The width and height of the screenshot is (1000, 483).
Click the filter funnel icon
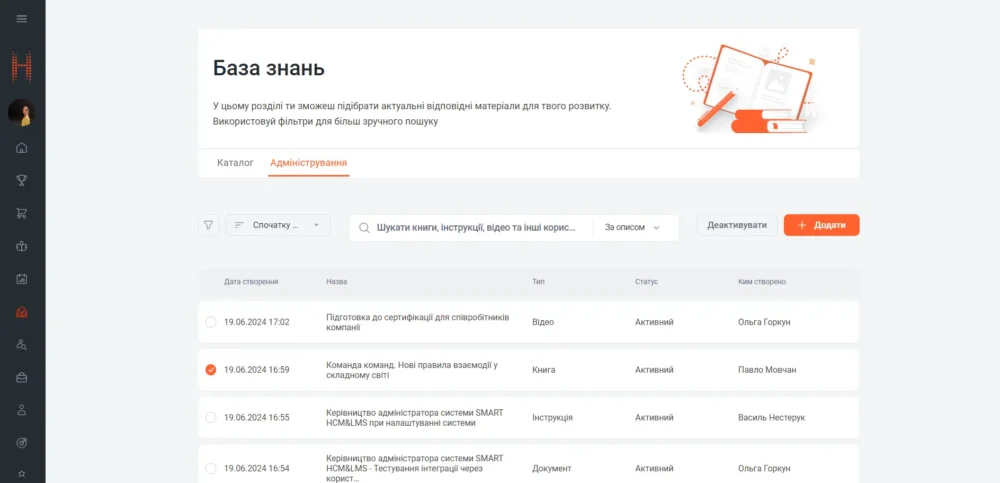click(x=208, y=226)
